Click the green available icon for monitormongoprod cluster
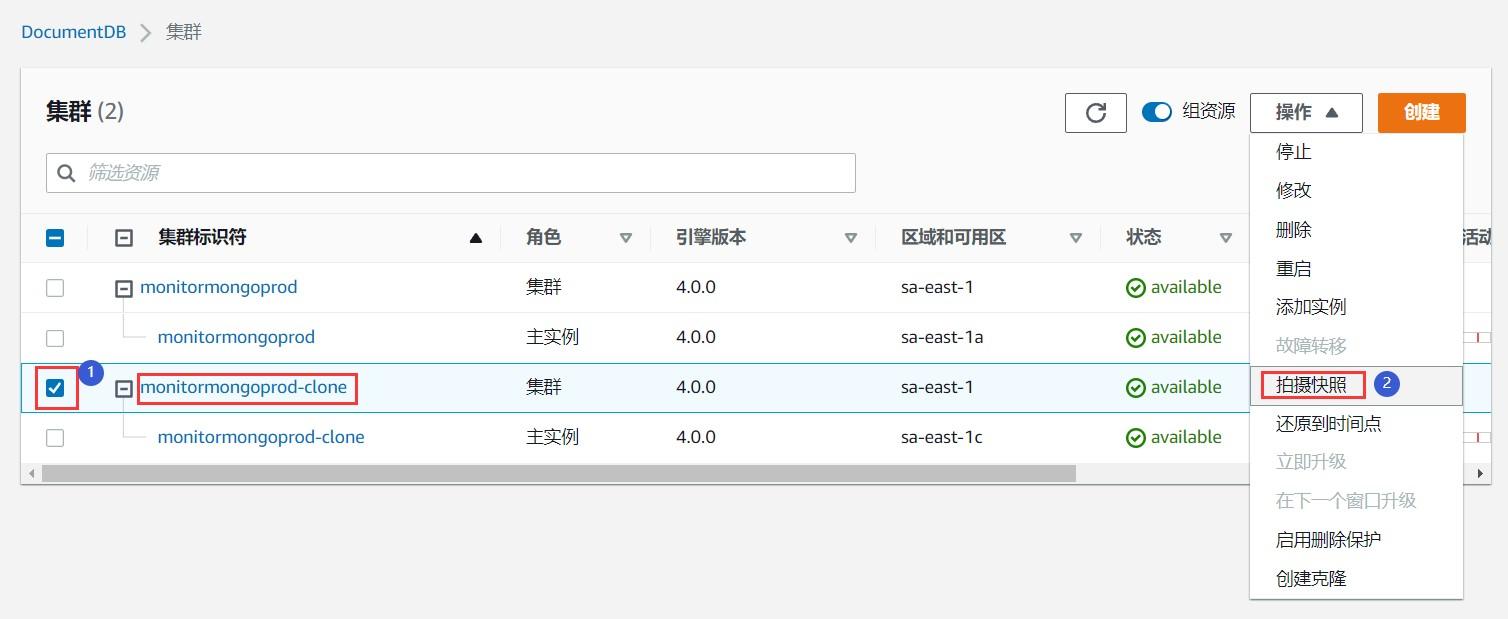Viewport: 1508px width, 619px height. 1136,287
